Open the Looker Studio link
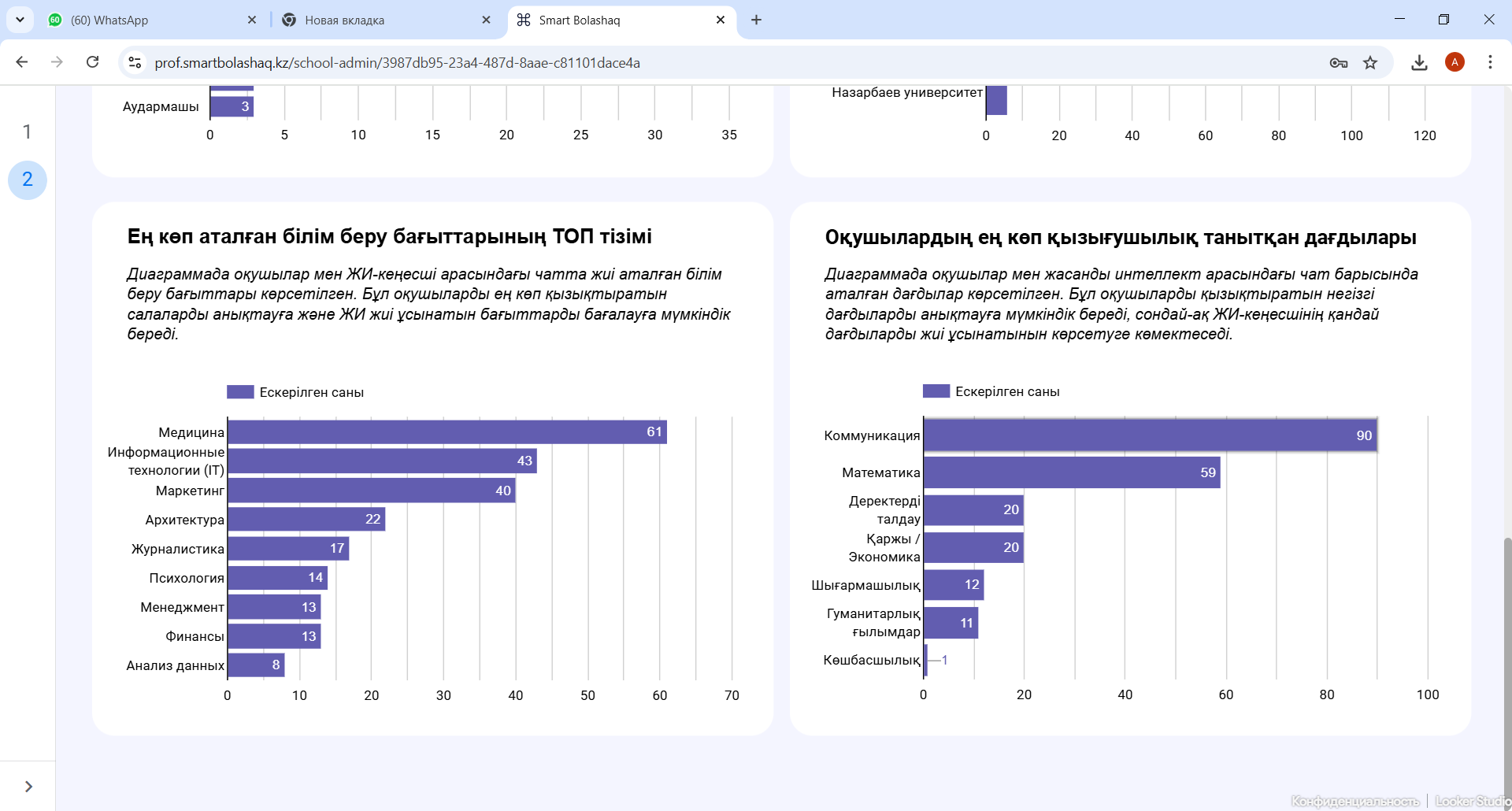The height and width of the screenshot is (811, 1512). tap(1469, 801)
